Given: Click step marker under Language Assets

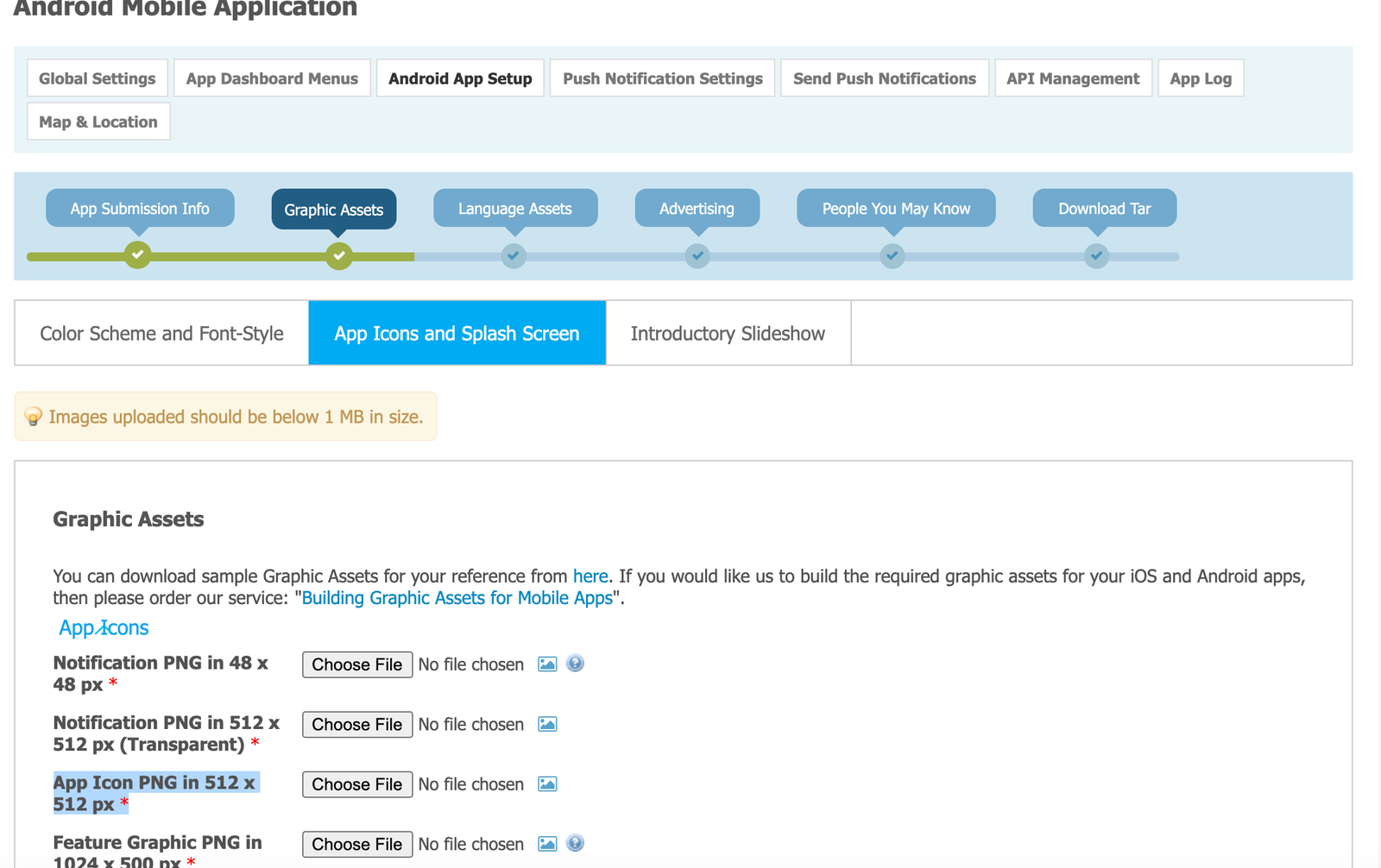Looking at the screenshot, I should pyautogui.click(x=514, y=255).
